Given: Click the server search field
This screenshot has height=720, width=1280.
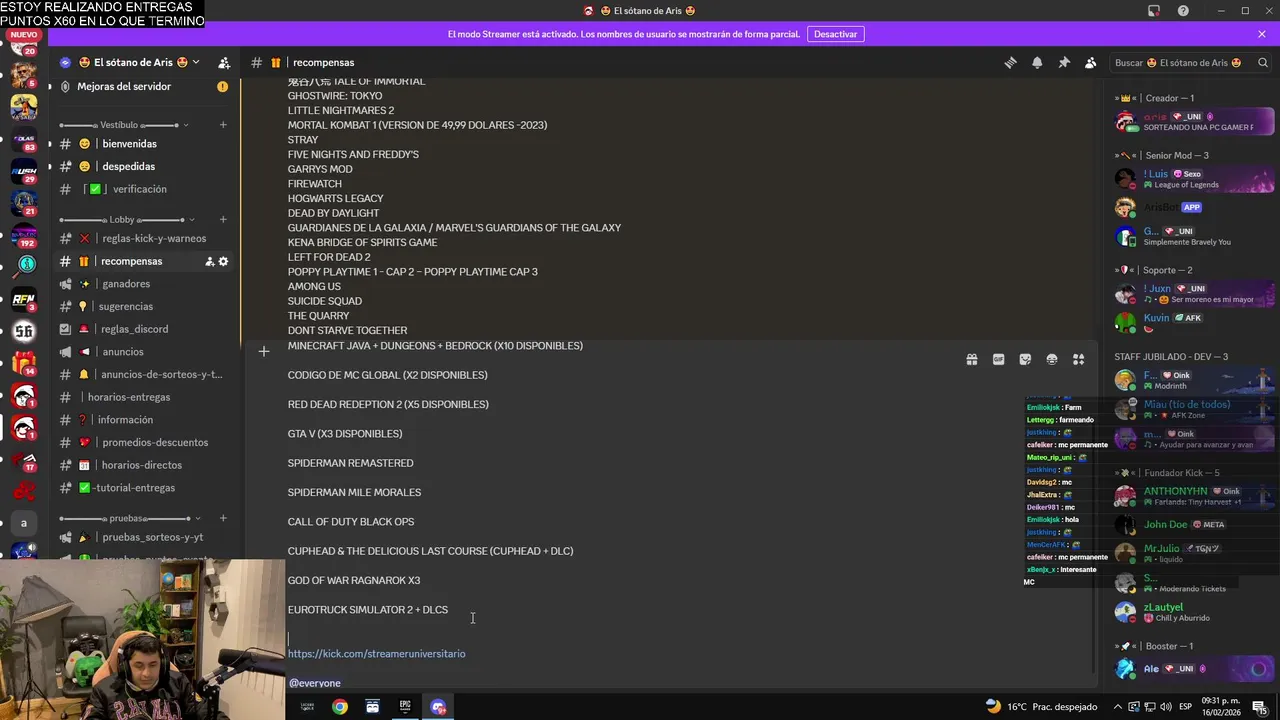Looking at the screenshot, I should coord(1190,62).
